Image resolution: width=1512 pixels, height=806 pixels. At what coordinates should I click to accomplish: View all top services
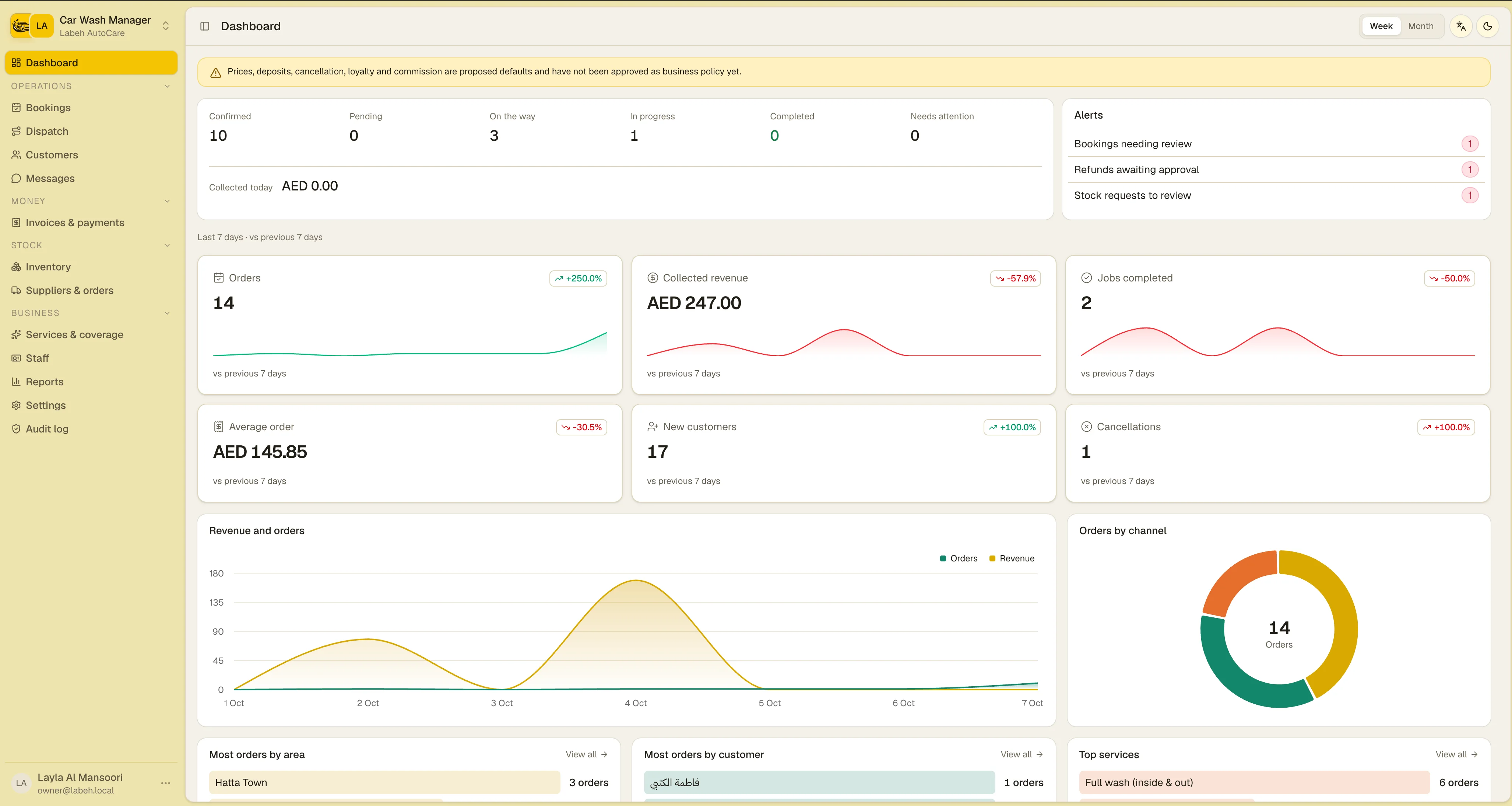click(1456, 755)
